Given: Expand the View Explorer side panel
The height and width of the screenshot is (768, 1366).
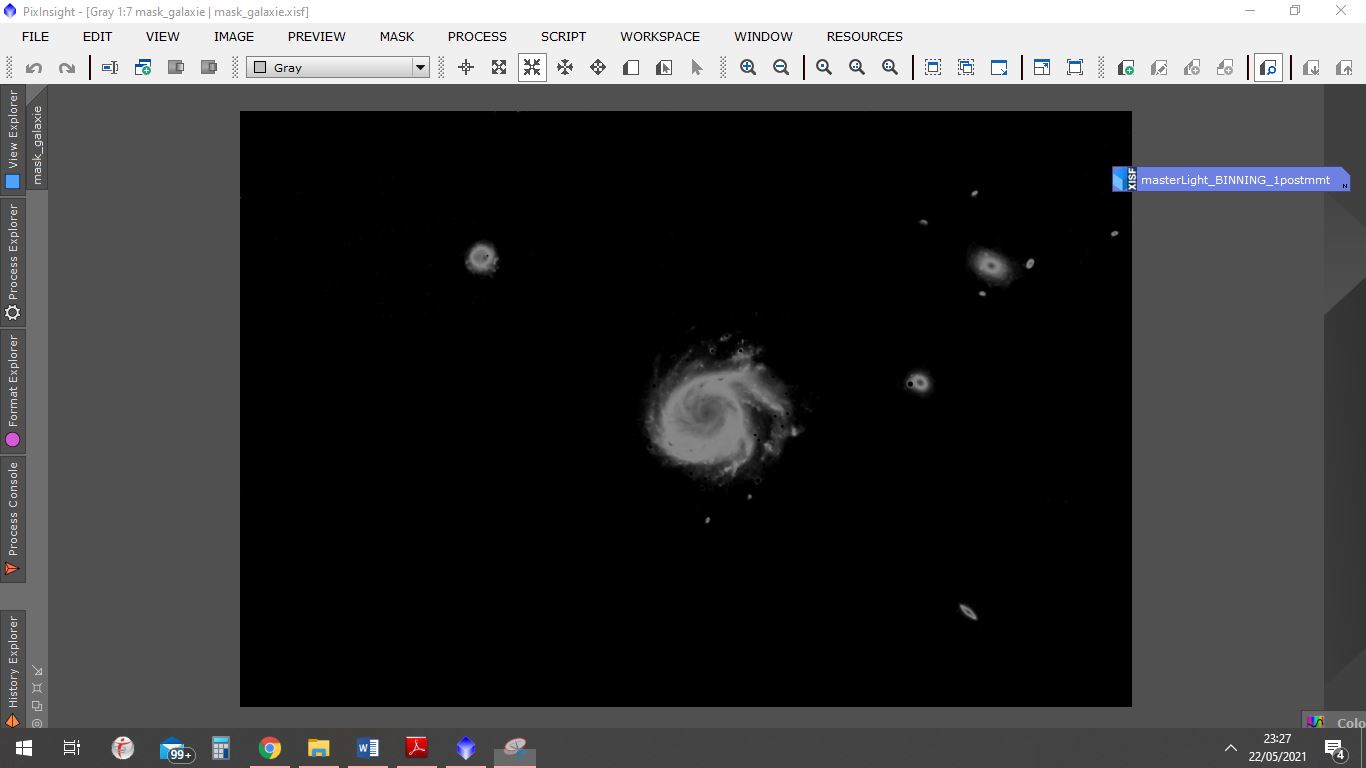Looking at the screenshot, I should pyautogui.click(x=13, y=139).
